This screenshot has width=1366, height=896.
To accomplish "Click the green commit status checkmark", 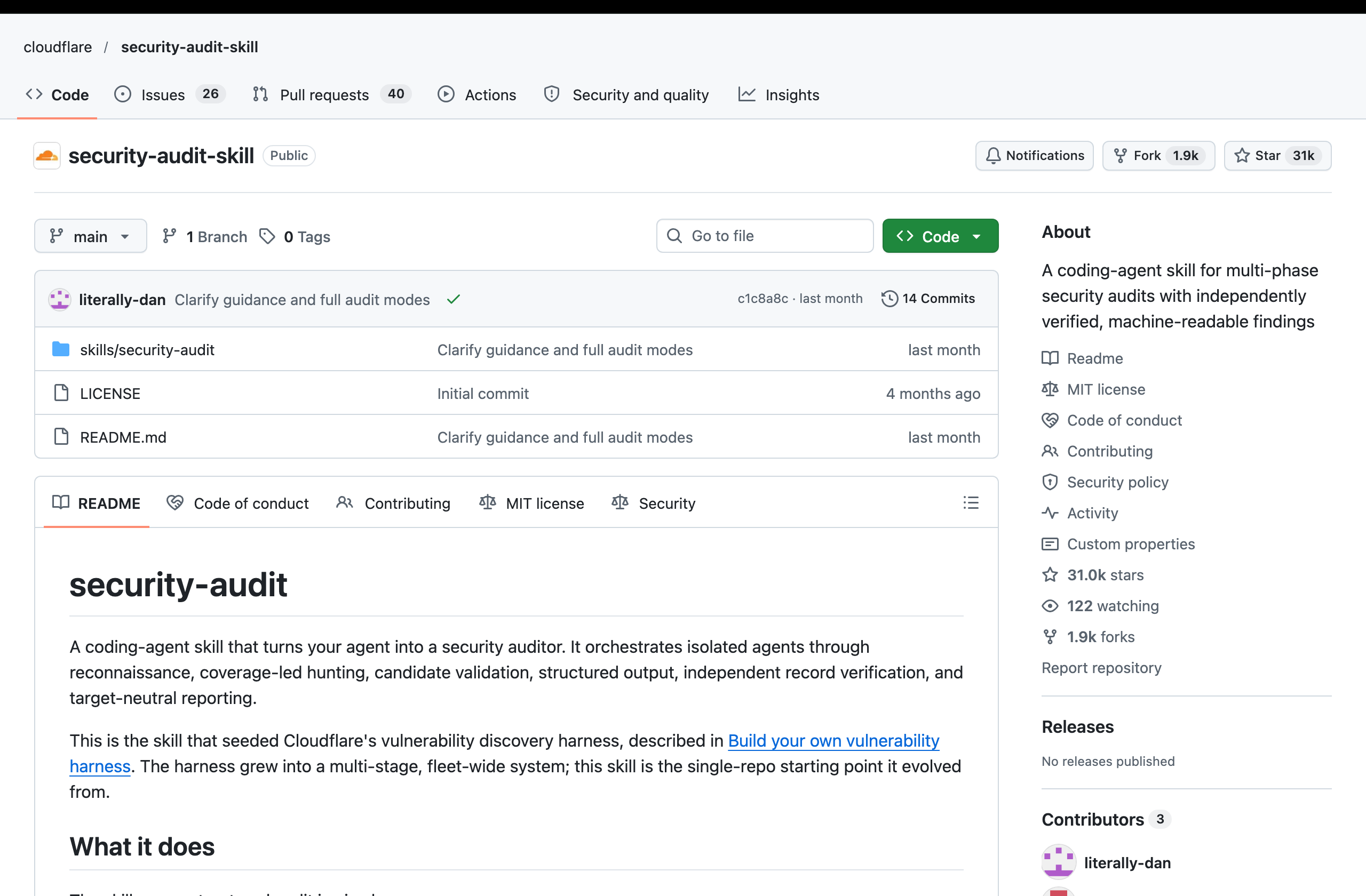I will [x=454, y=299].
